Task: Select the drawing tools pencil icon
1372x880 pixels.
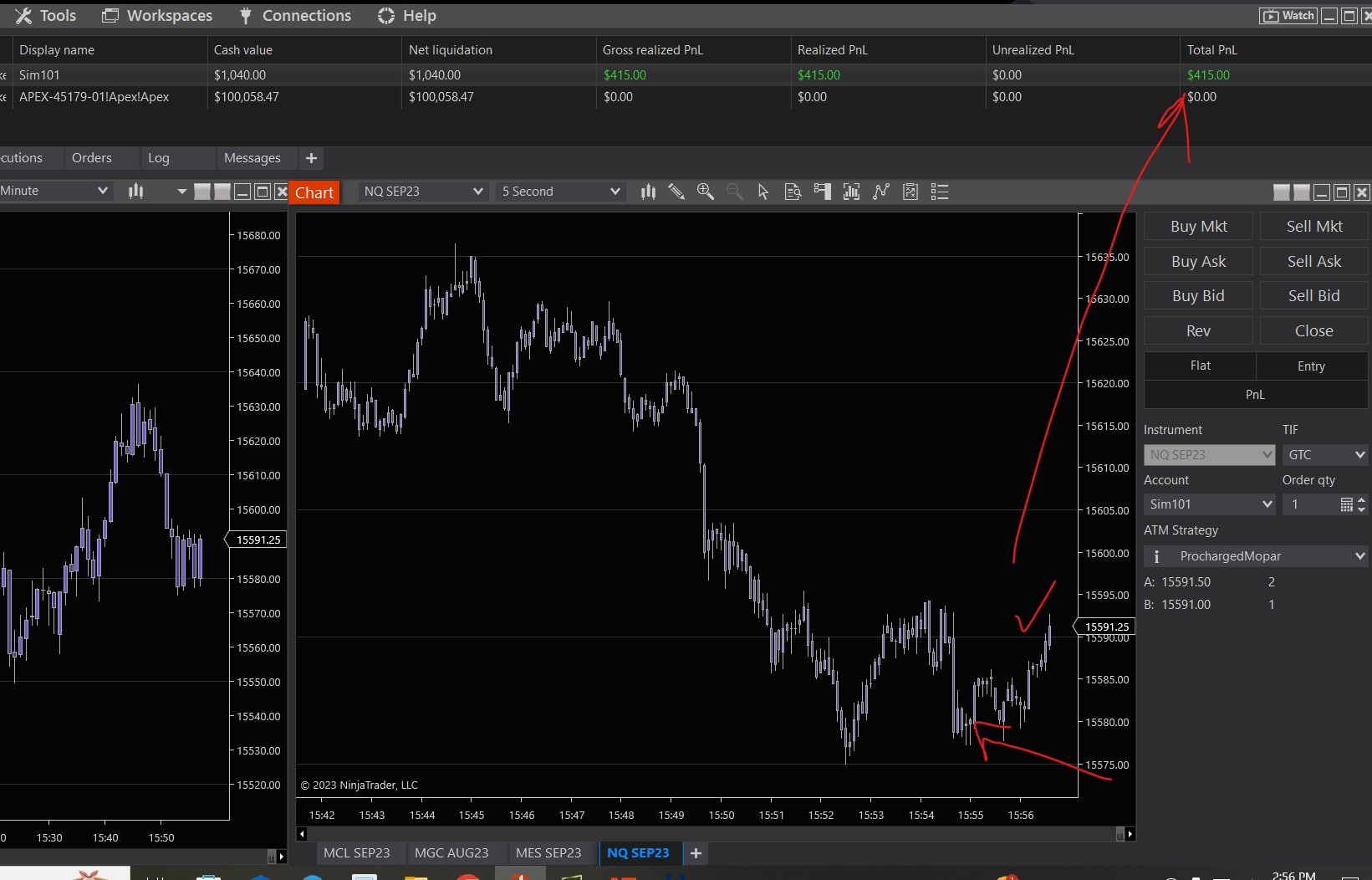Action: (676, 192)
